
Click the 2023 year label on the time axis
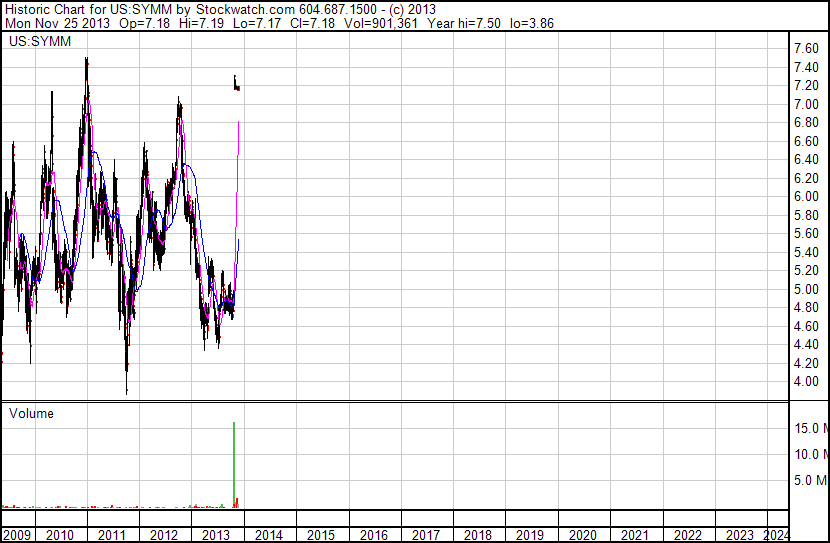(x=739, y=535)
